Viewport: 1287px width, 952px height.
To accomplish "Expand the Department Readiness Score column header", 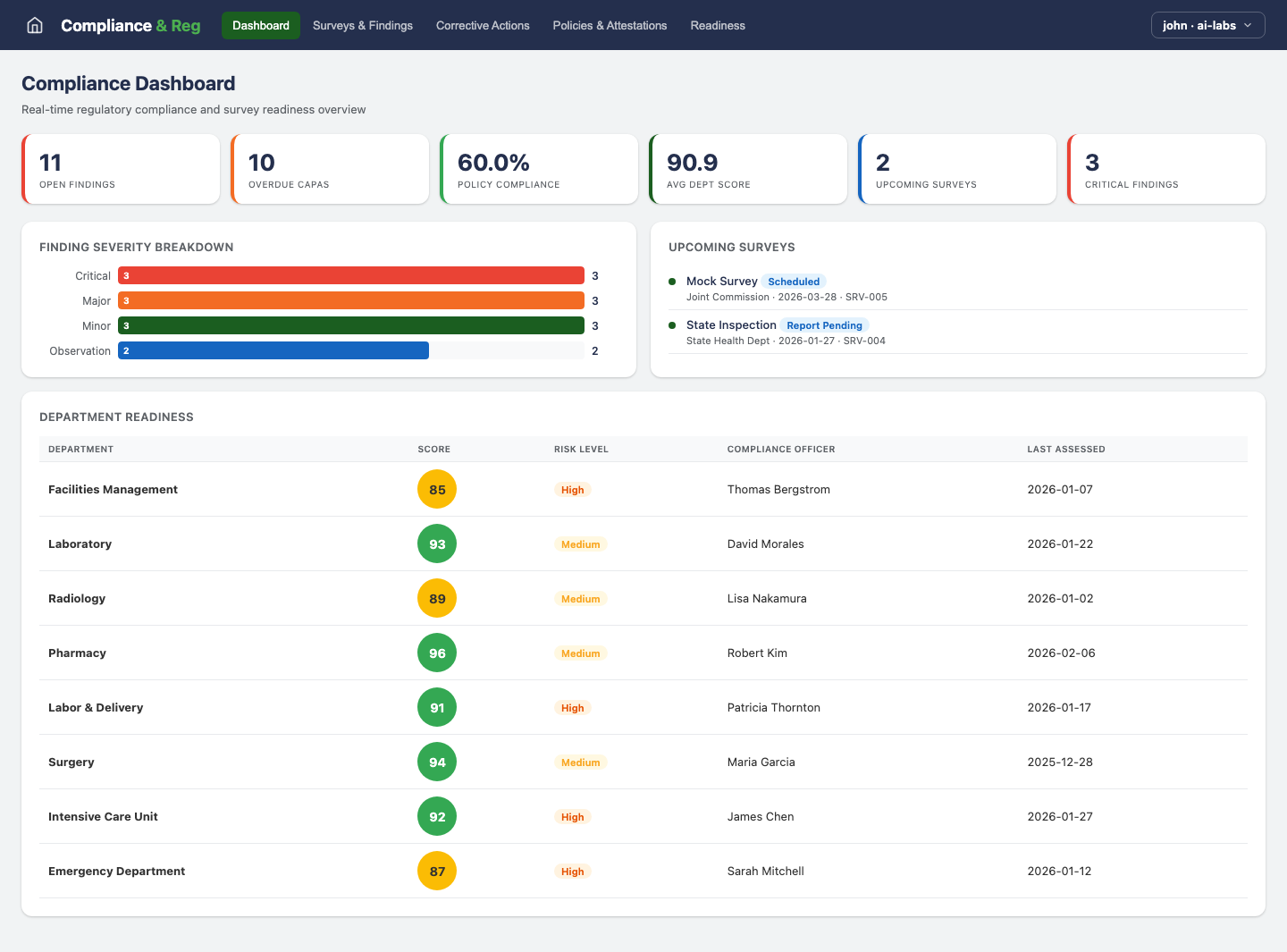I will click(433, 449).
